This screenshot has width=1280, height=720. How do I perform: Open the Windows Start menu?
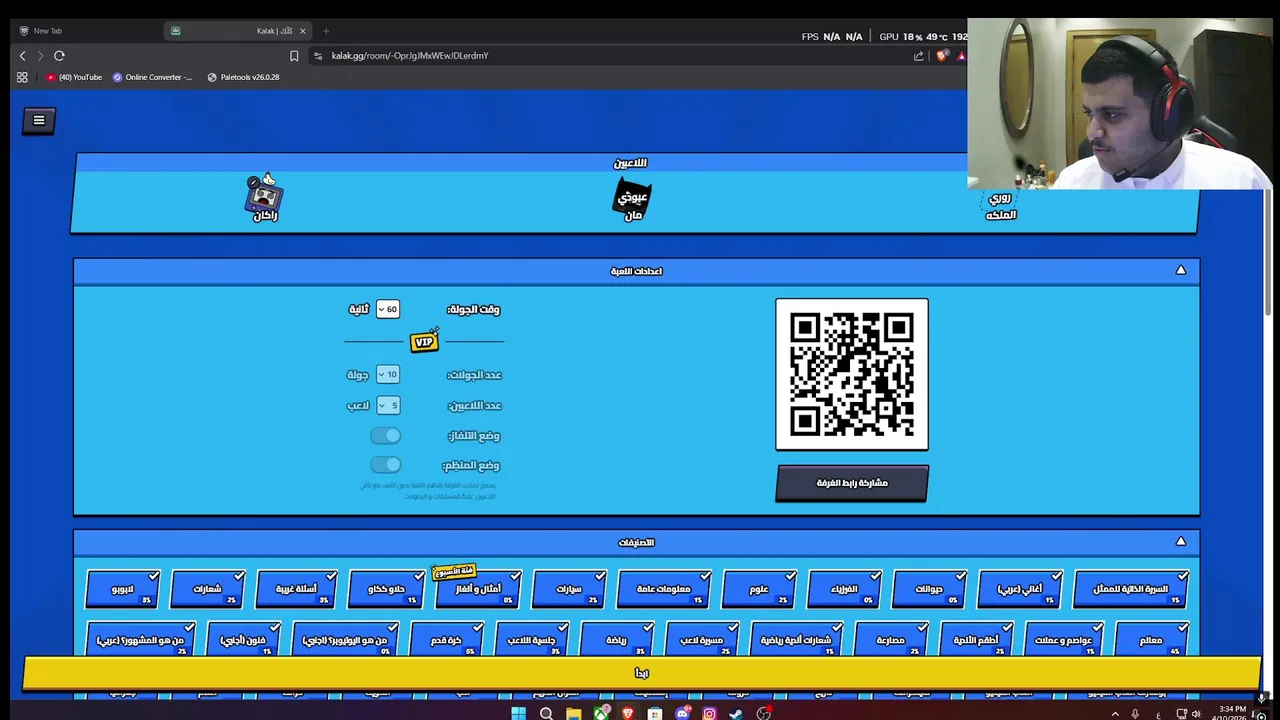click(x=518, y=713)
